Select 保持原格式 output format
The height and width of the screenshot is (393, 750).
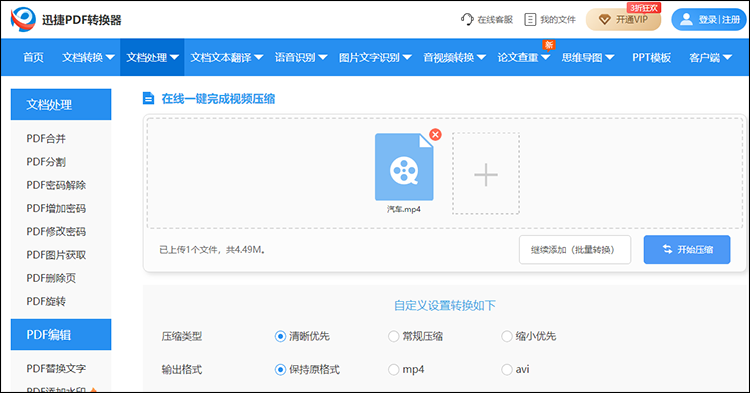click(280, 370)
